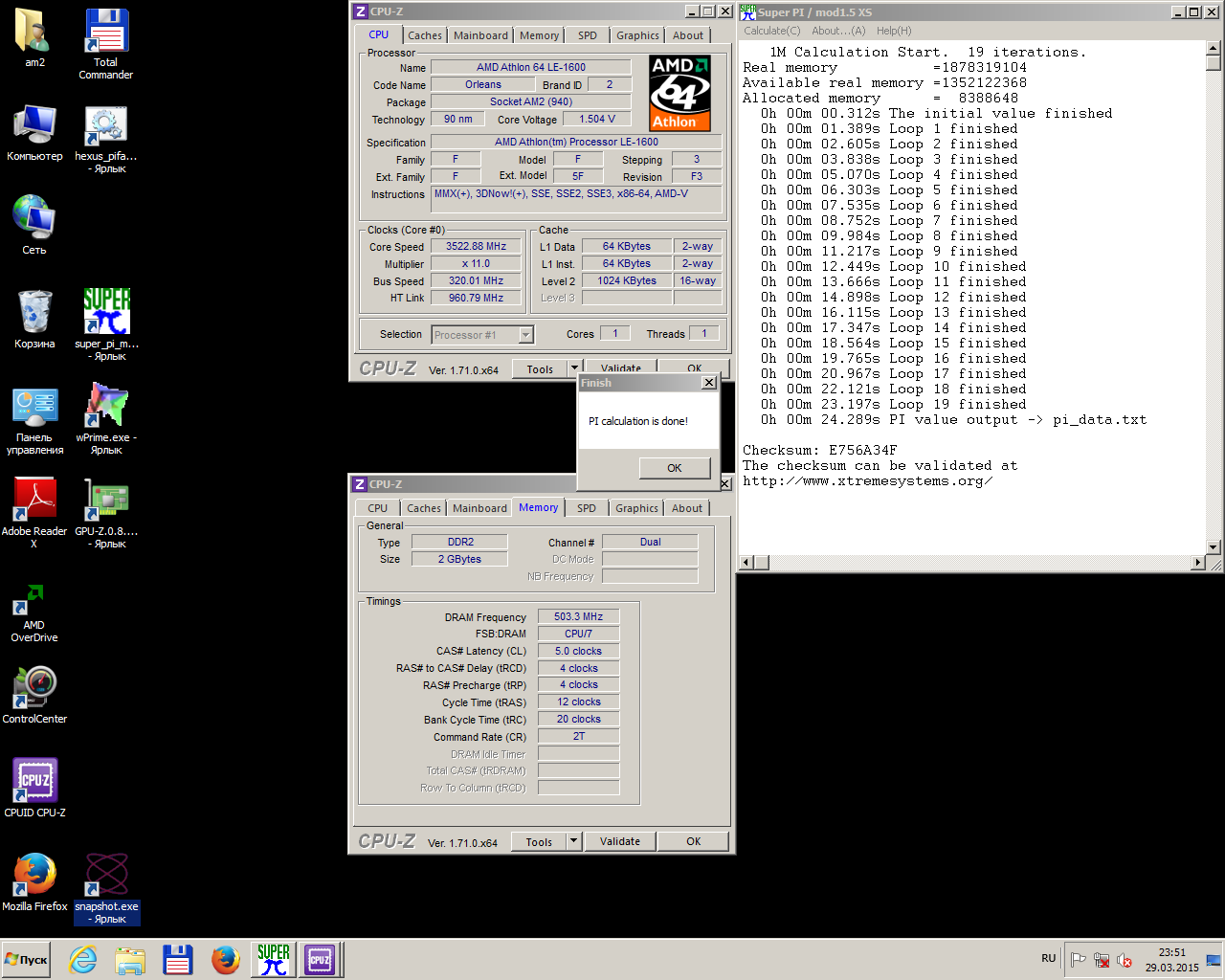Select the snapshot.exe desktop shortcut

(106, 888)
